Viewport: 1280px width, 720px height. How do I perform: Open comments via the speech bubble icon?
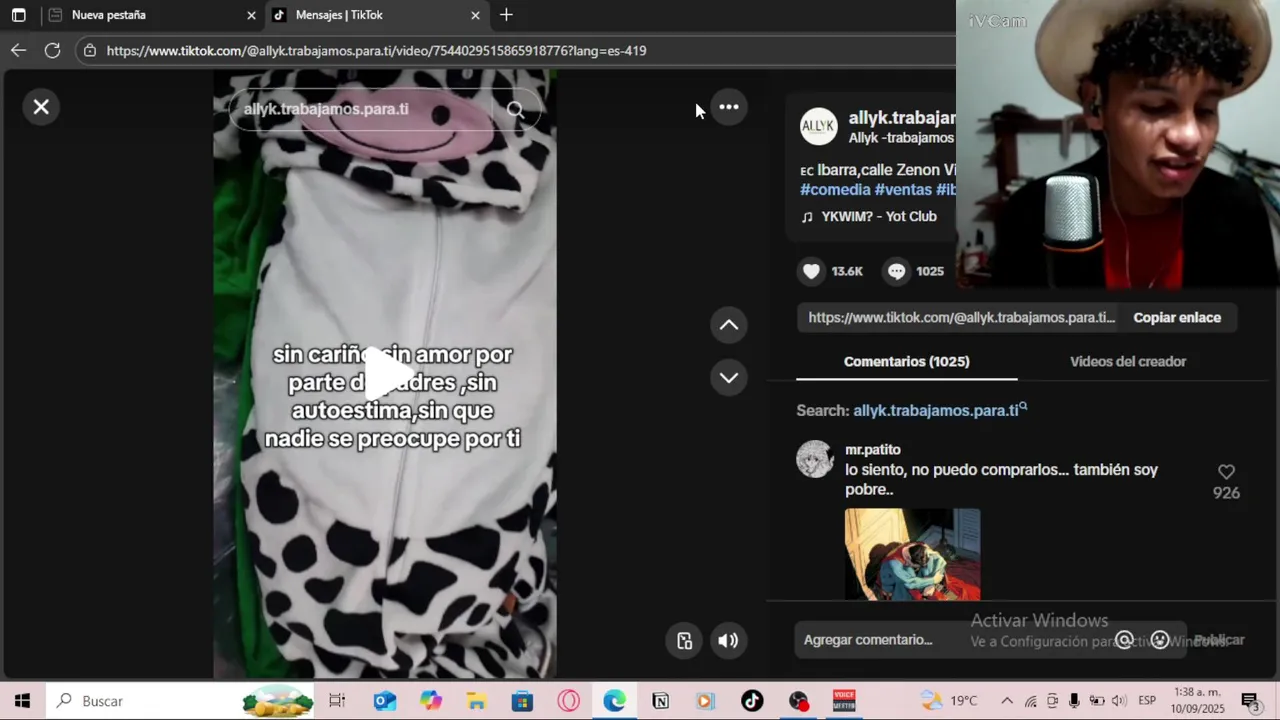pyautogui.click(x=896, y=271)
